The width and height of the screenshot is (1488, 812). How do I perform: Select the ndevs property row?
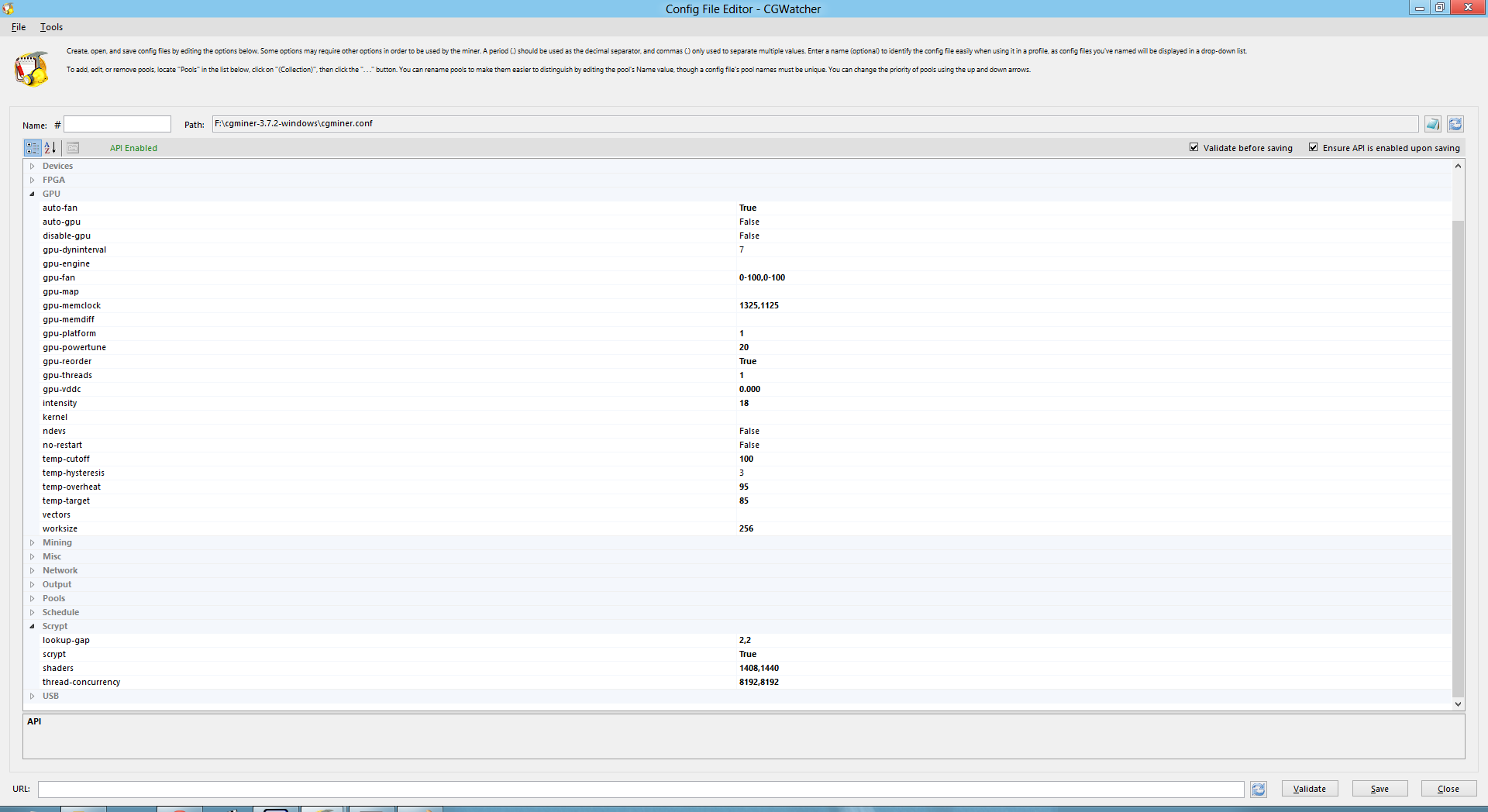pos(745,431)
